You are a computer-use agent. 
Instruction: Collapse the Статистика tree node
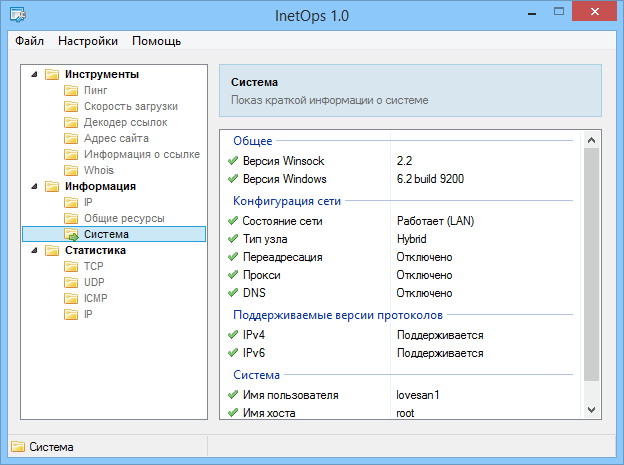click(x=32, y=250)
